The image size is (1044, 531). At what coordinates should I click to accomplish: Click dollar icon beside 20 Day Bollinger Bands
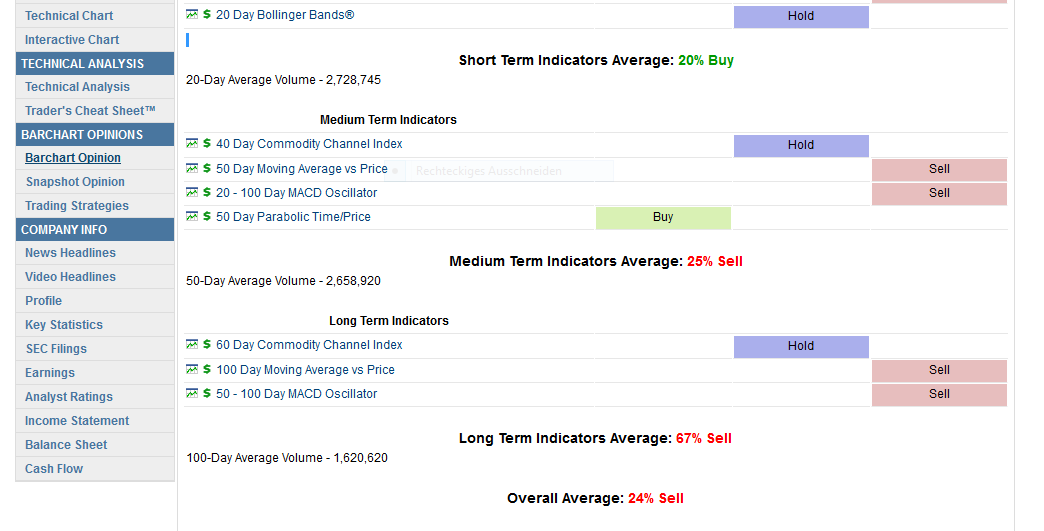(207, 15)
